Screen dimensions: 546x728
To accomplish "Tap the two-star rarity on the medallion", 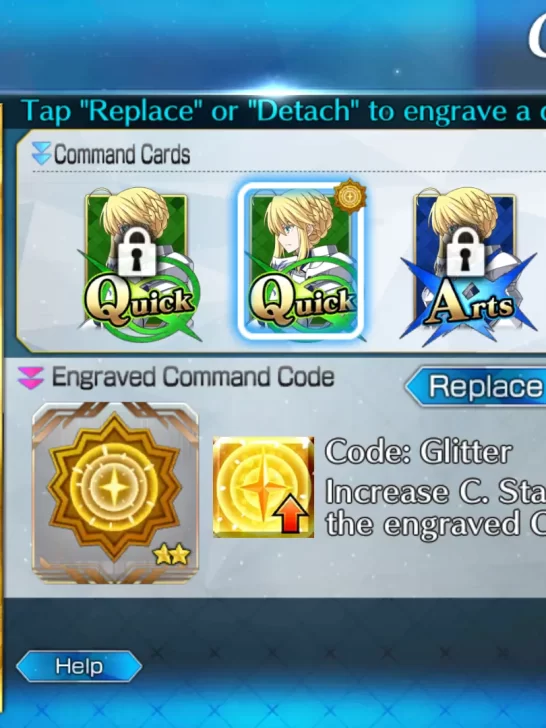I will tap(172, 555).
